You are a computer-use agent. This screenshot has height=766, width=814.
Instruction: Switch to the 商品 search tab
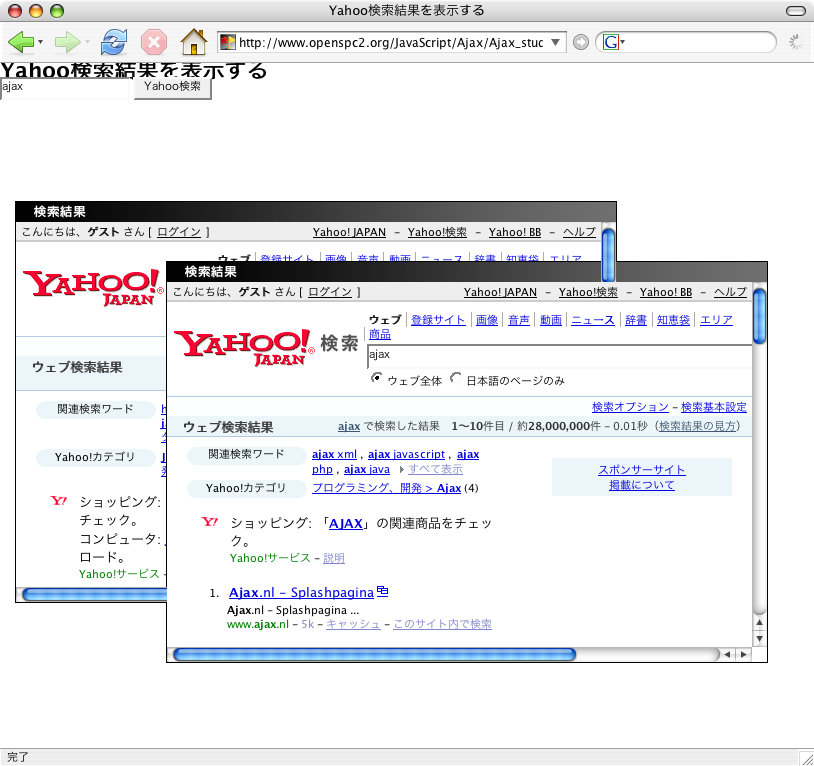pyautogui.click(x=380, y=335)
